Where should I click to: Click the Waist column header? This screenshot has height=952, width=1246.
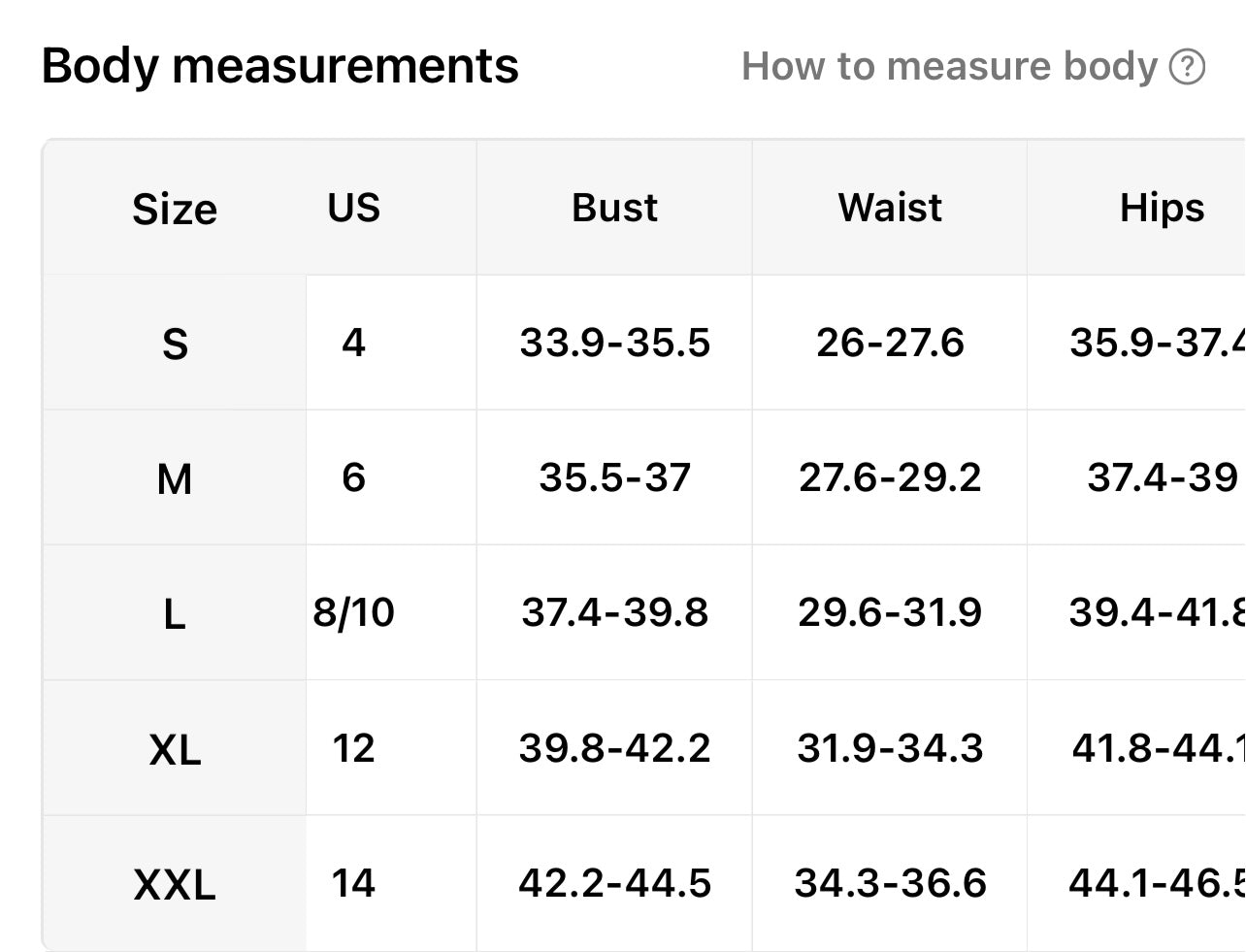click(x=890, y=208)
